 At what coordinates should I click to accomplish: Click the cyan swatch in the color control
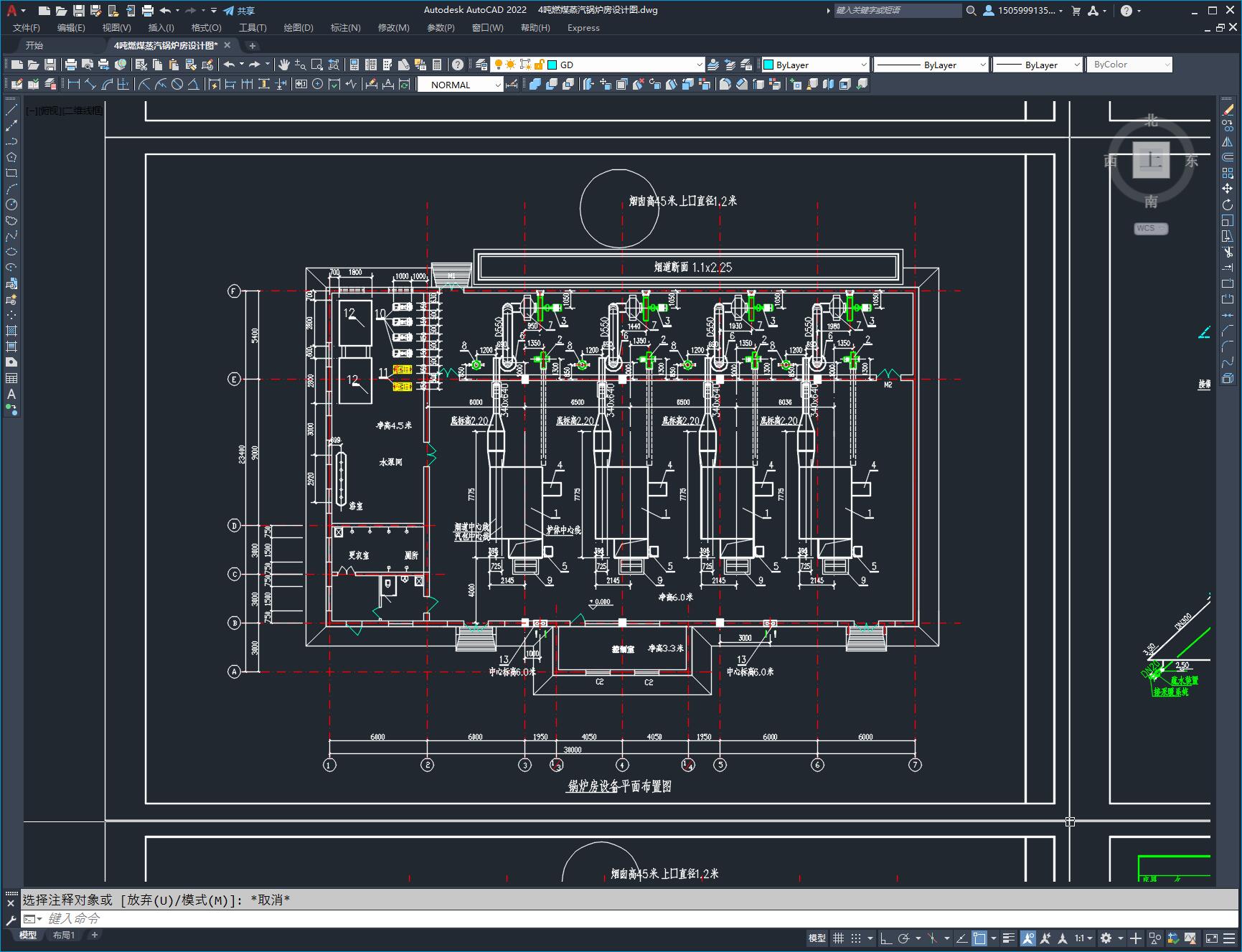(768, 65)
